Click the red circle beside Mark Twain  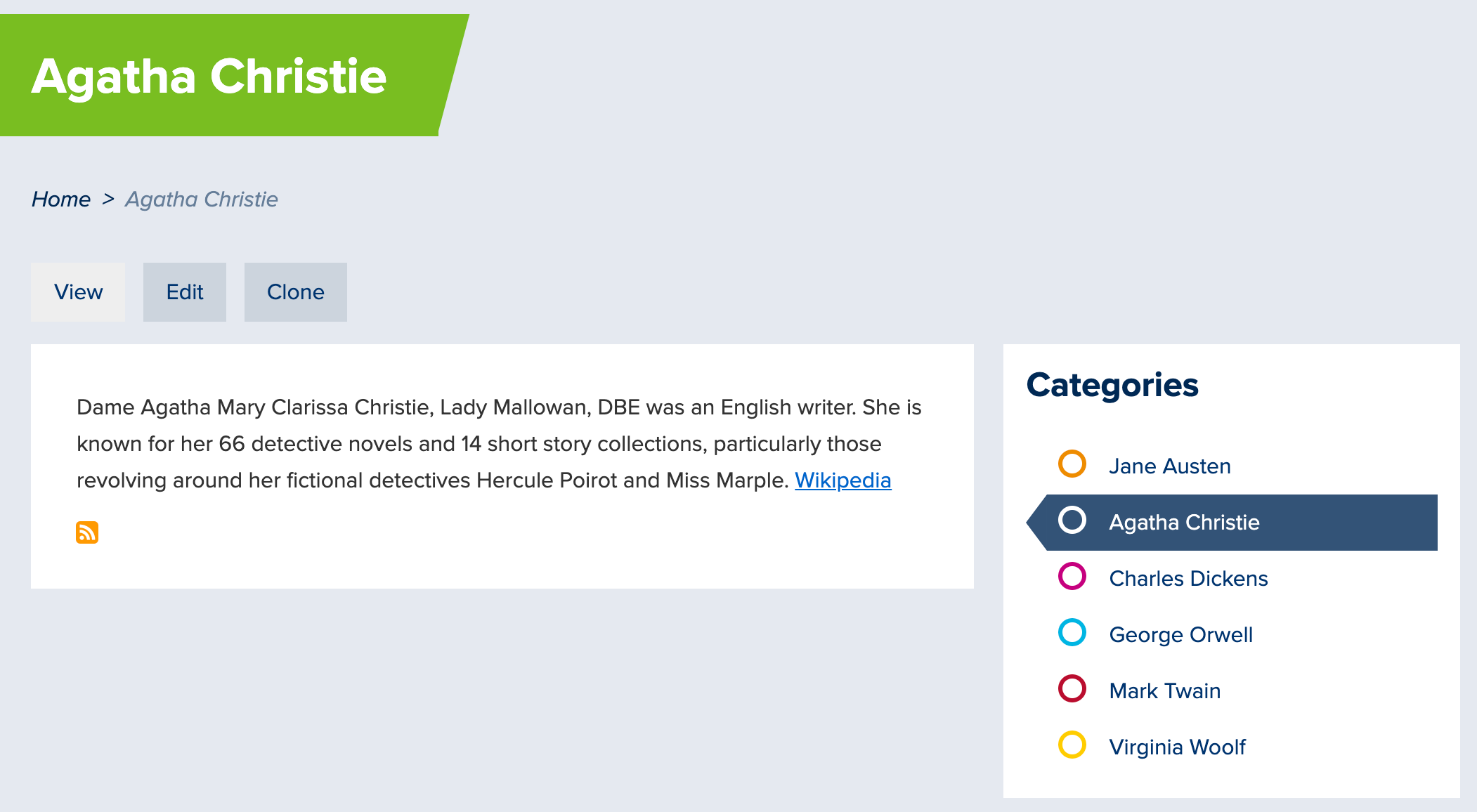[1072, 689]
